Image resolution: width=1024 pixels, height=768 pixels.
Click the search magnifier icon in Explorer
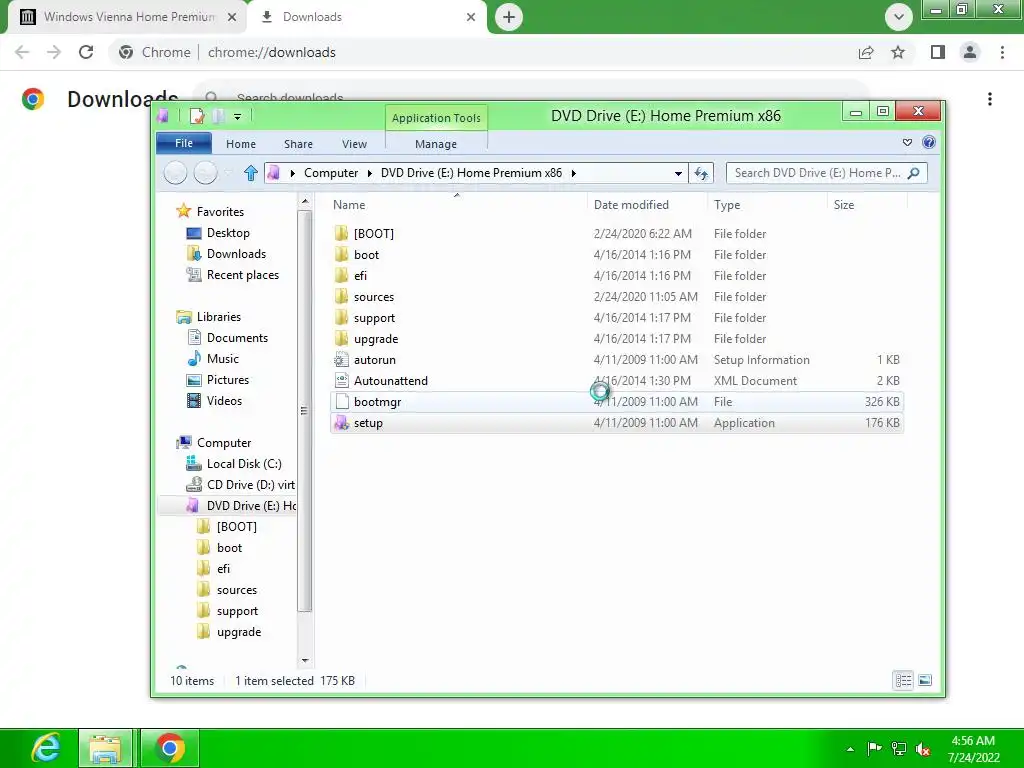coord(914,173)
